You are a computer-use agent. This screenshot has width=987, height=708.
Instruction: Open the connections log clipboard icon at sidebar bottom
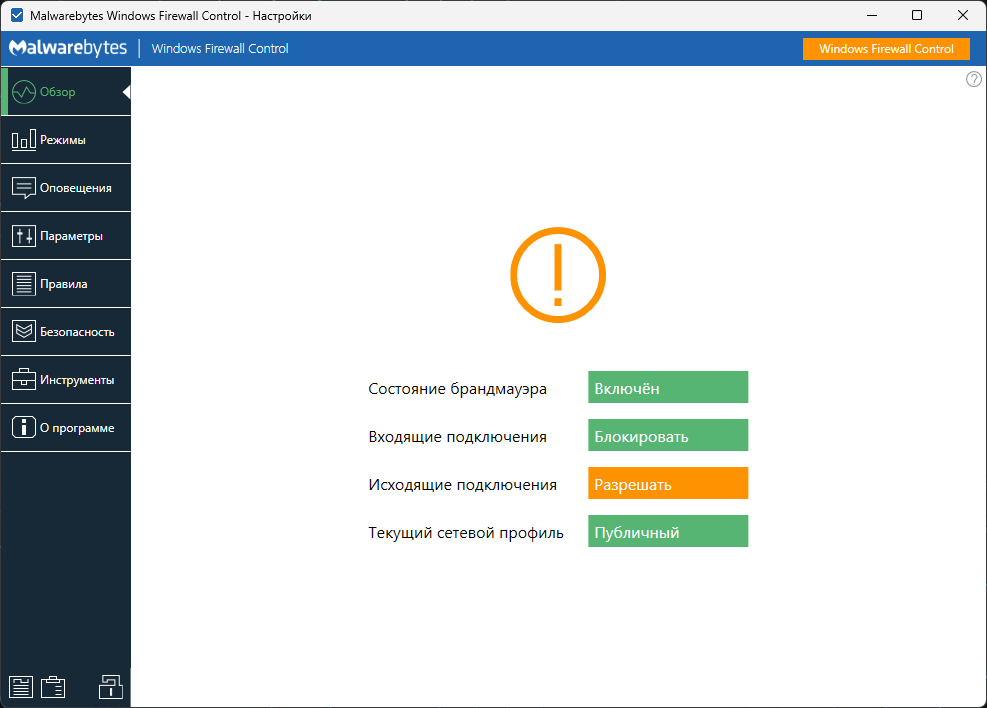click(x=53, y=687)
